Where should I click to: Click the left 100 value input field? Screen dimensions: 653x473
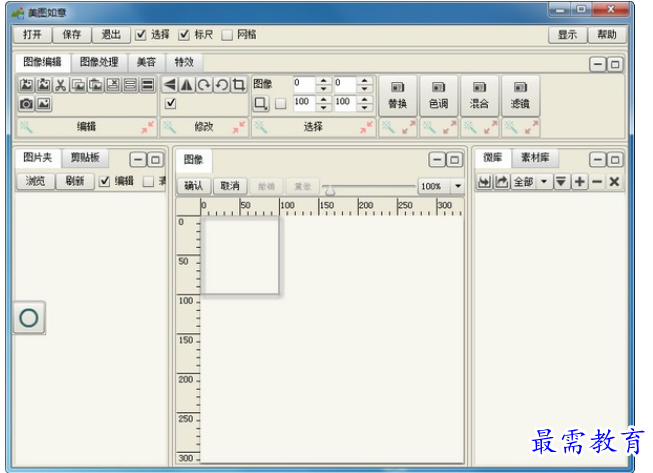304,103
